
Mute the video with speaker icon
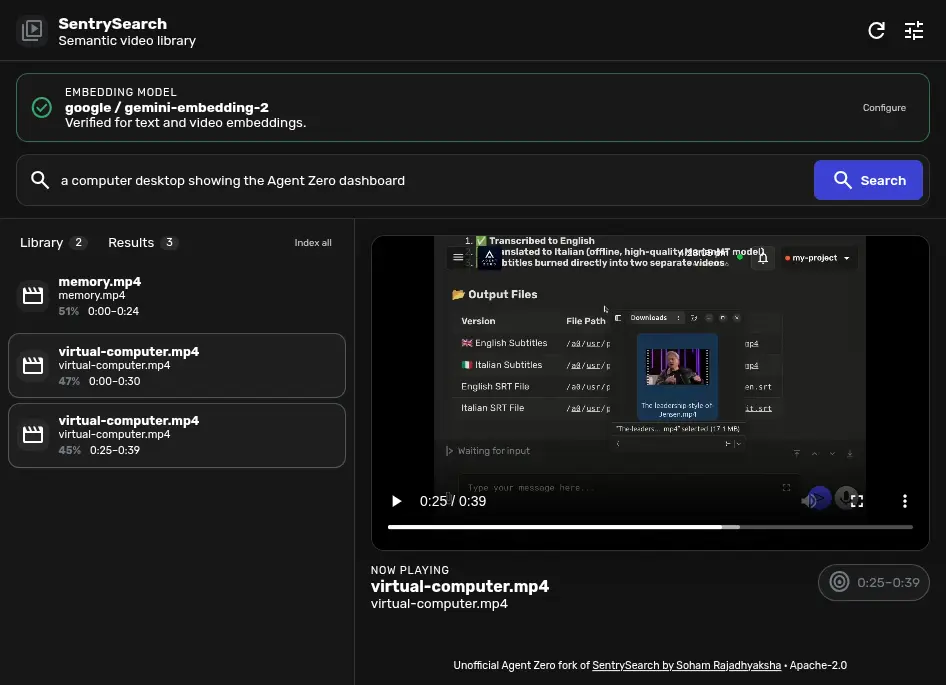[808, 501]
